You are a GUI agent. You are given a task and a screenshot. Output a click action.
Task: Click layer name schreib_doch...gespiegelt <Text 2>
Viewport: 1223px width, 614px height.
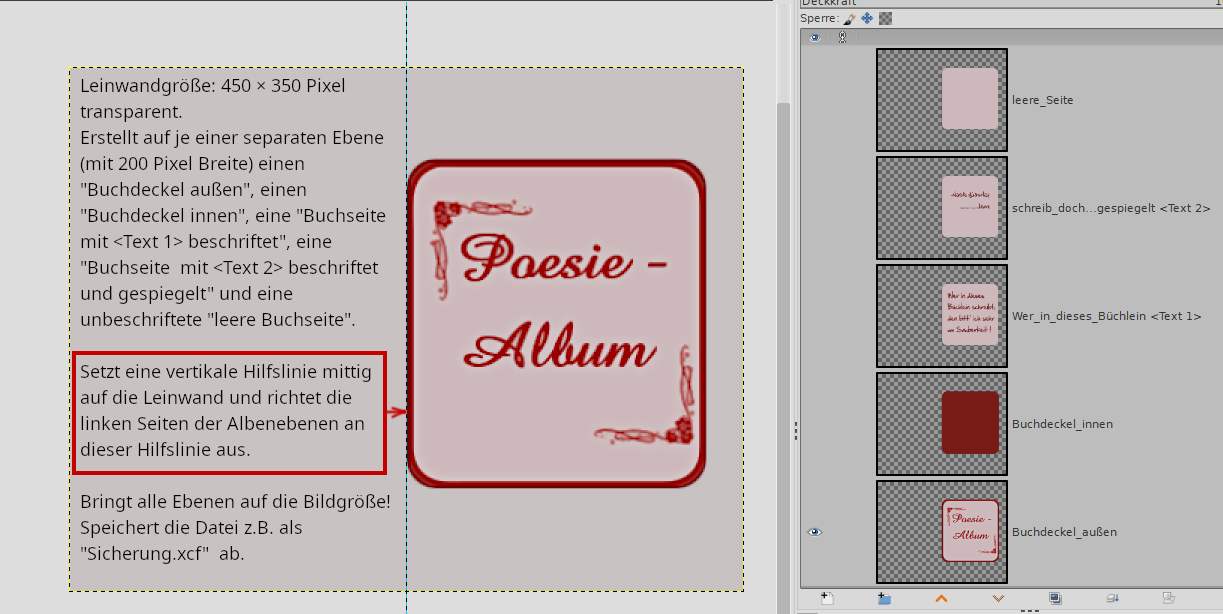pos(1111,208)
